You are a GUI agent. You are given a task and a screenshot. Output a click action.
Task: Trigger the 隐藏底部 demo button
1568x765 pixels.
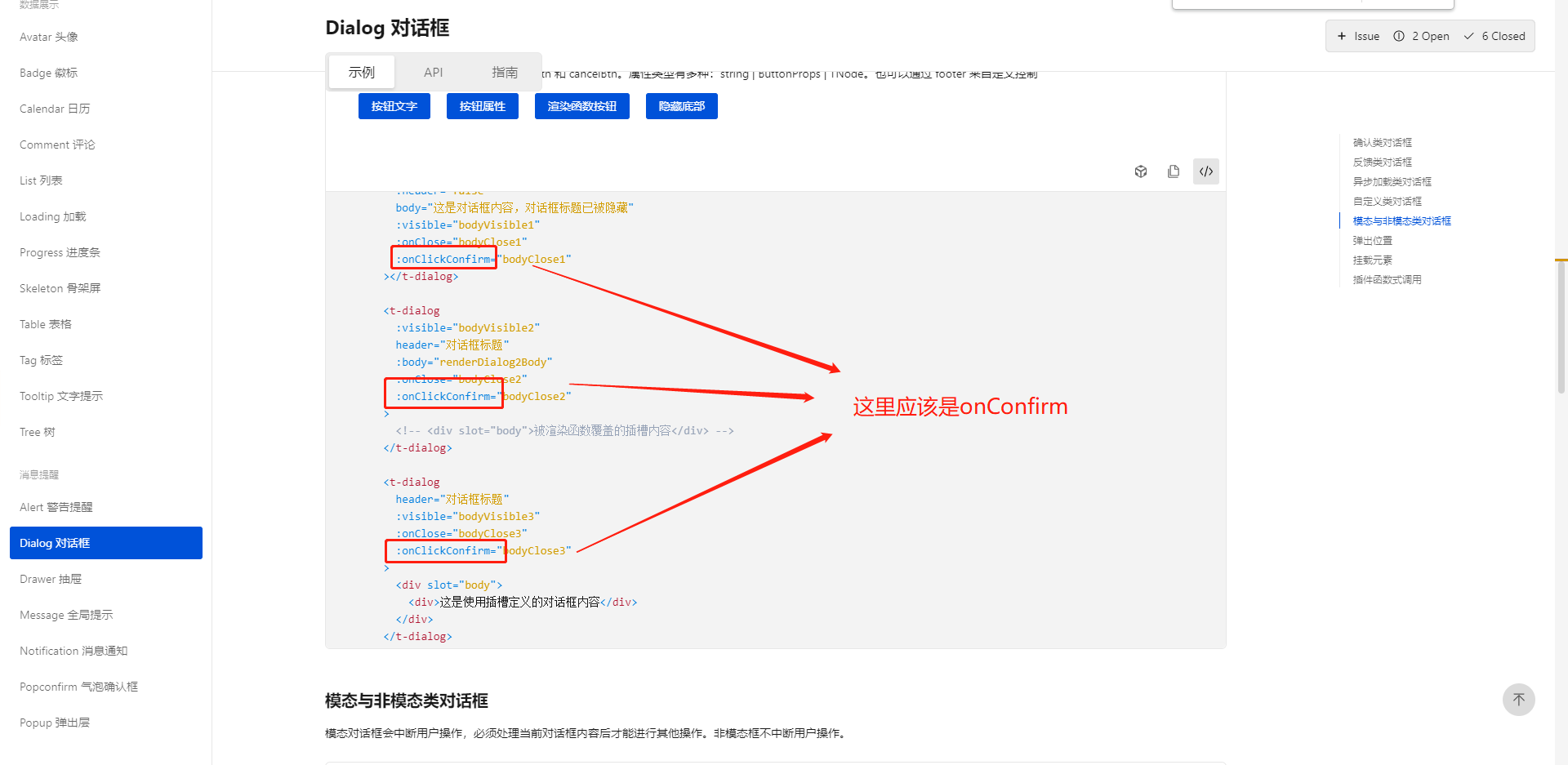[x=681, y=105]
